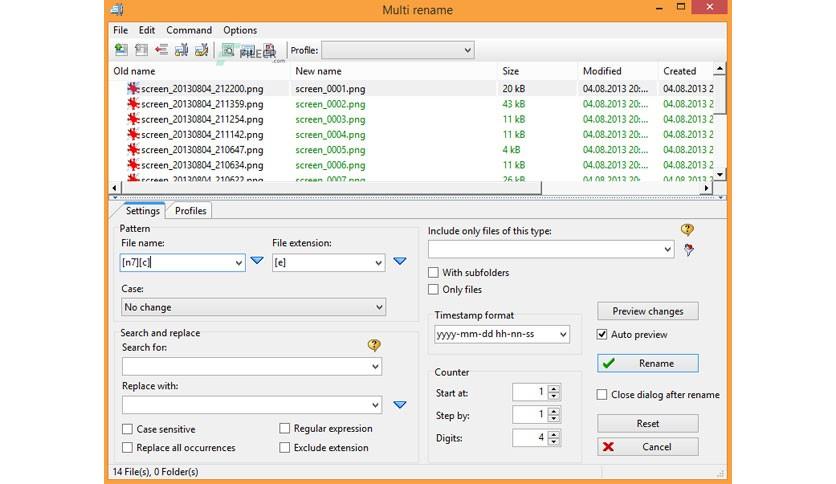The width and height of the screenshot is (836, 484).
Task: Select file screen_20130804_211254.png
Action: coord(202,119)
